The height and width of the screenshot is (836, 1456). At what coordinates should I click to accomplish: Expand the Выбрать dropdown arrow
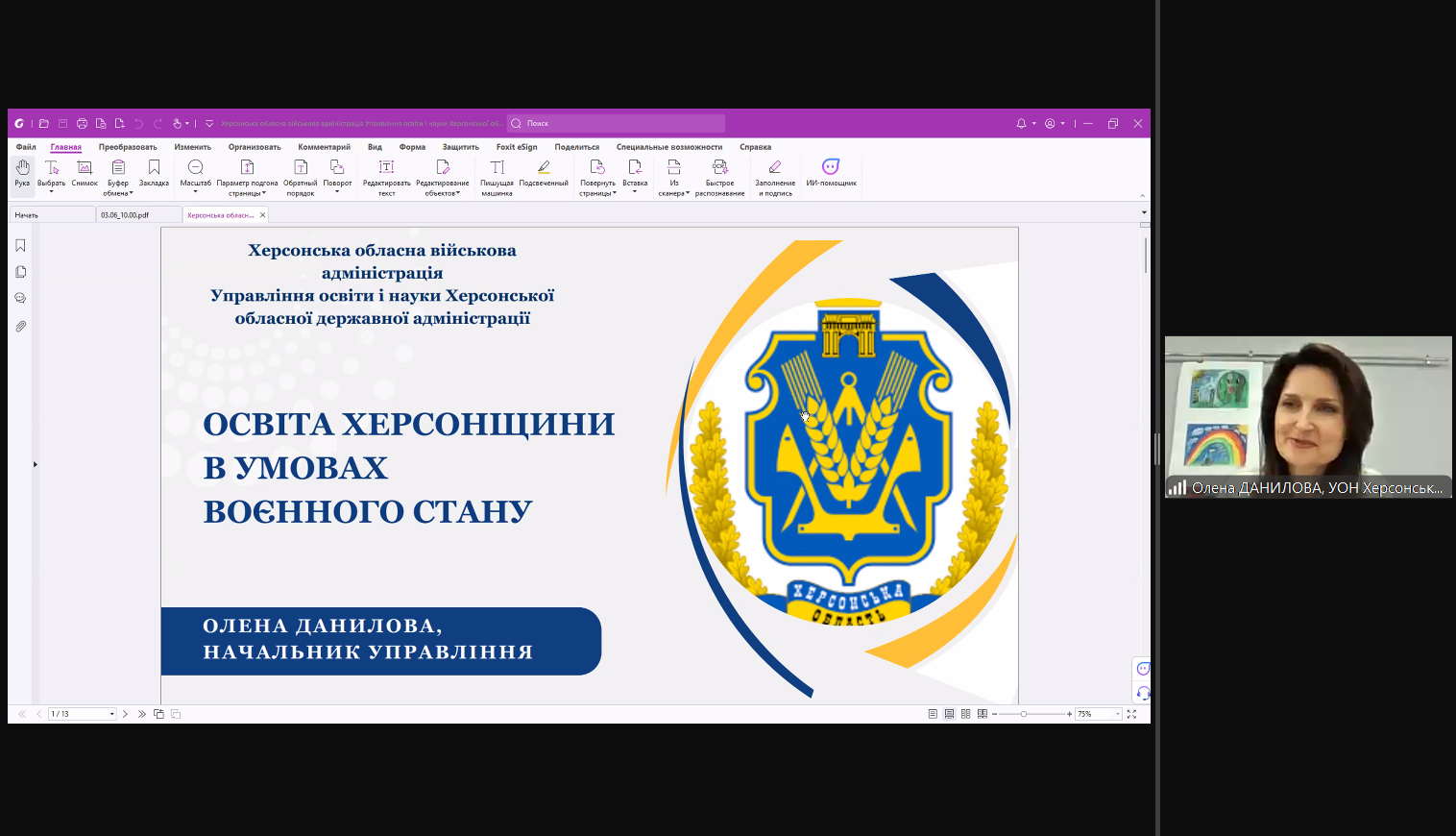(x=52, y=192)
